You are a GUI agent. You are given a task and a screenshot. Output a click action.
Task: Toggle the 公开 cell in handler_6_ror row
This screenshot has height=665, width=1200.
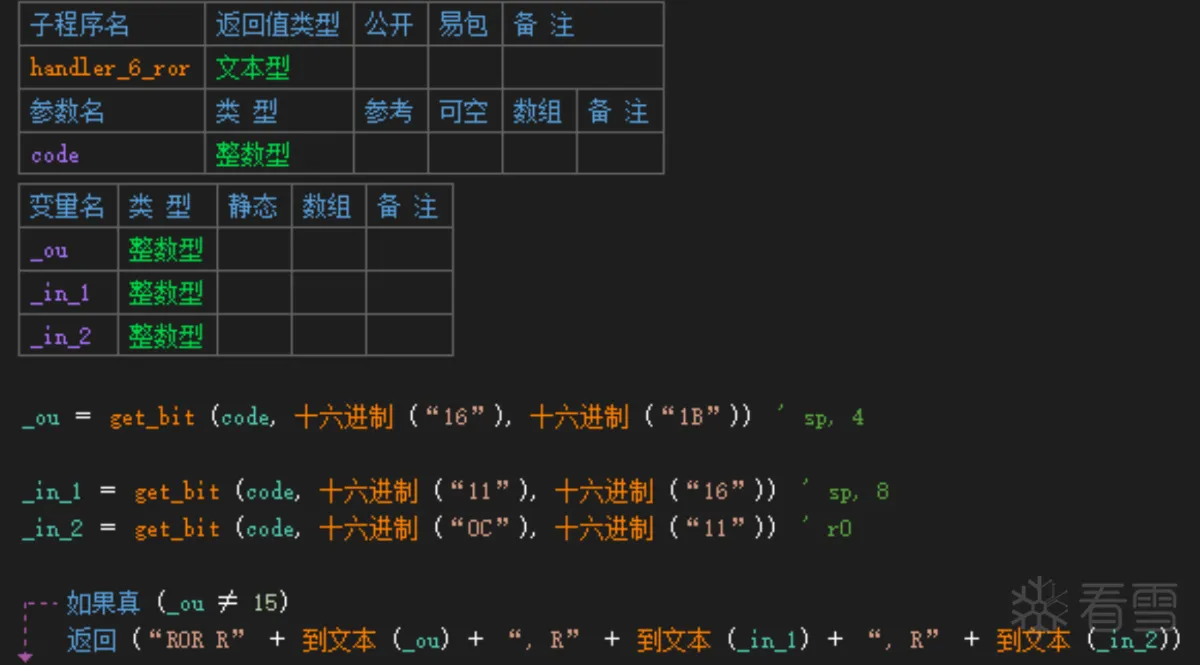(x=391, y=68)
